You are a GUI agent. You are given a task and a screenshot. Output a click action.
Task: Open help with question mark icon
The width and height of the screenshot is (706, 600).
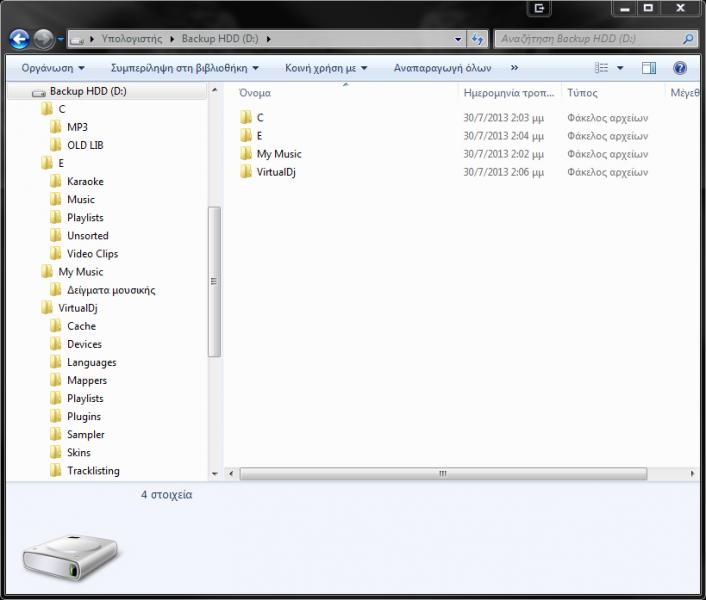(680, 68)
